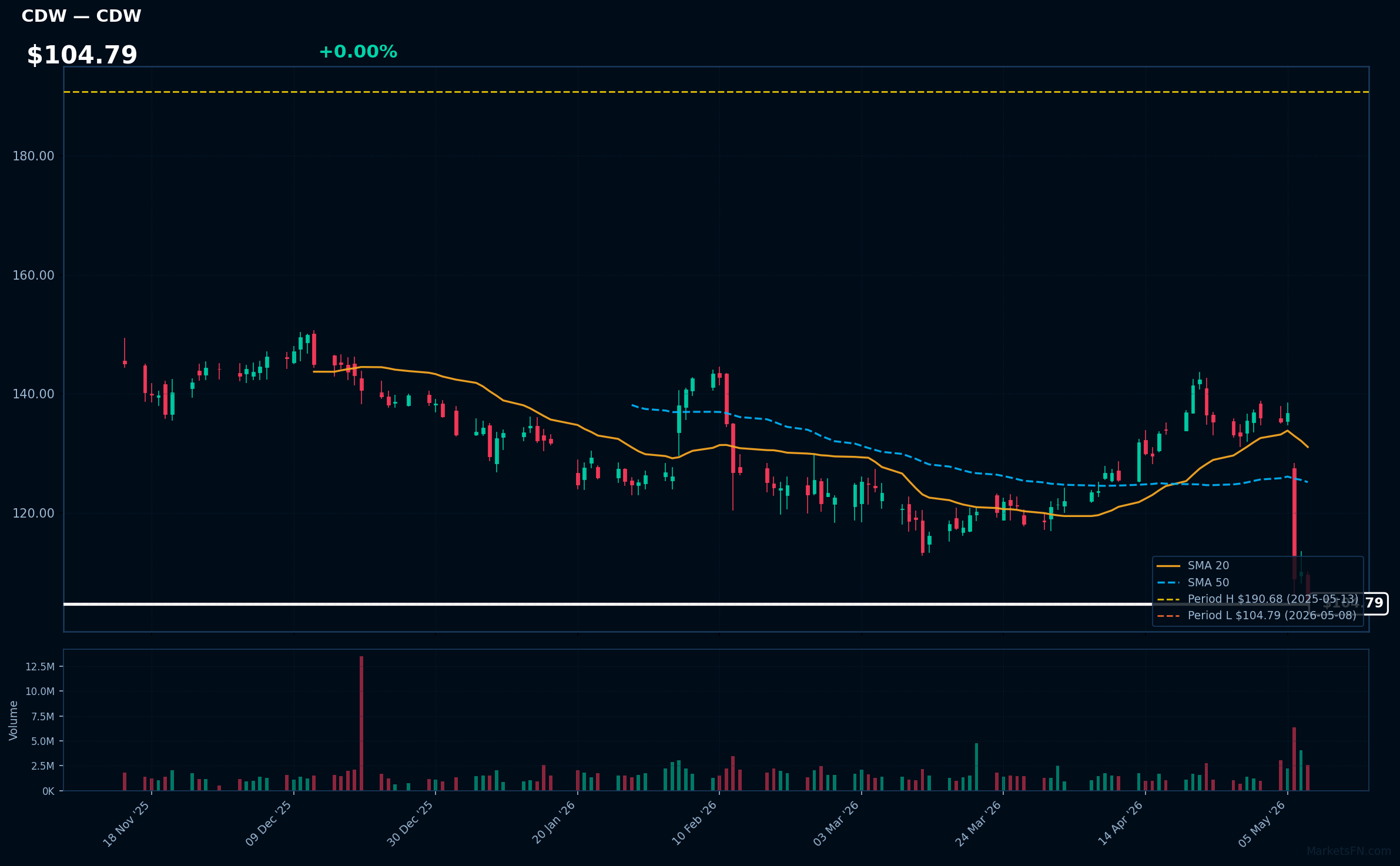Image resolution: width=1400 pixels, height=866 pixels.
Task: Click the orange SMA 20 line sample in legend
Action: 1168,566
